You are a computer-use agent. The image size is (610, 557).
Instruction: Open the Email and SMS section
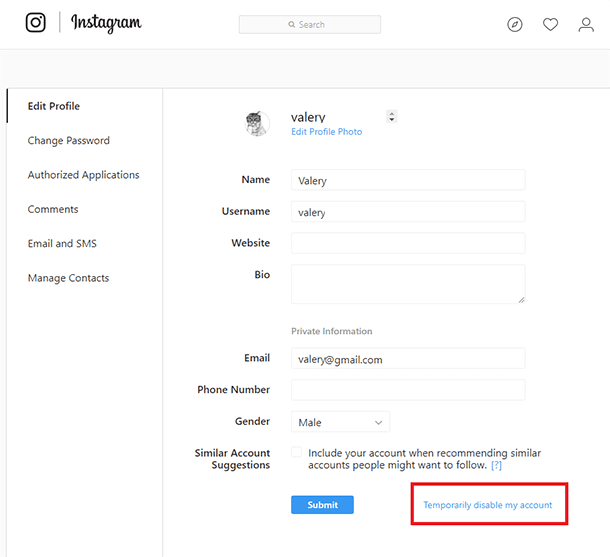[x=62, y=243]
